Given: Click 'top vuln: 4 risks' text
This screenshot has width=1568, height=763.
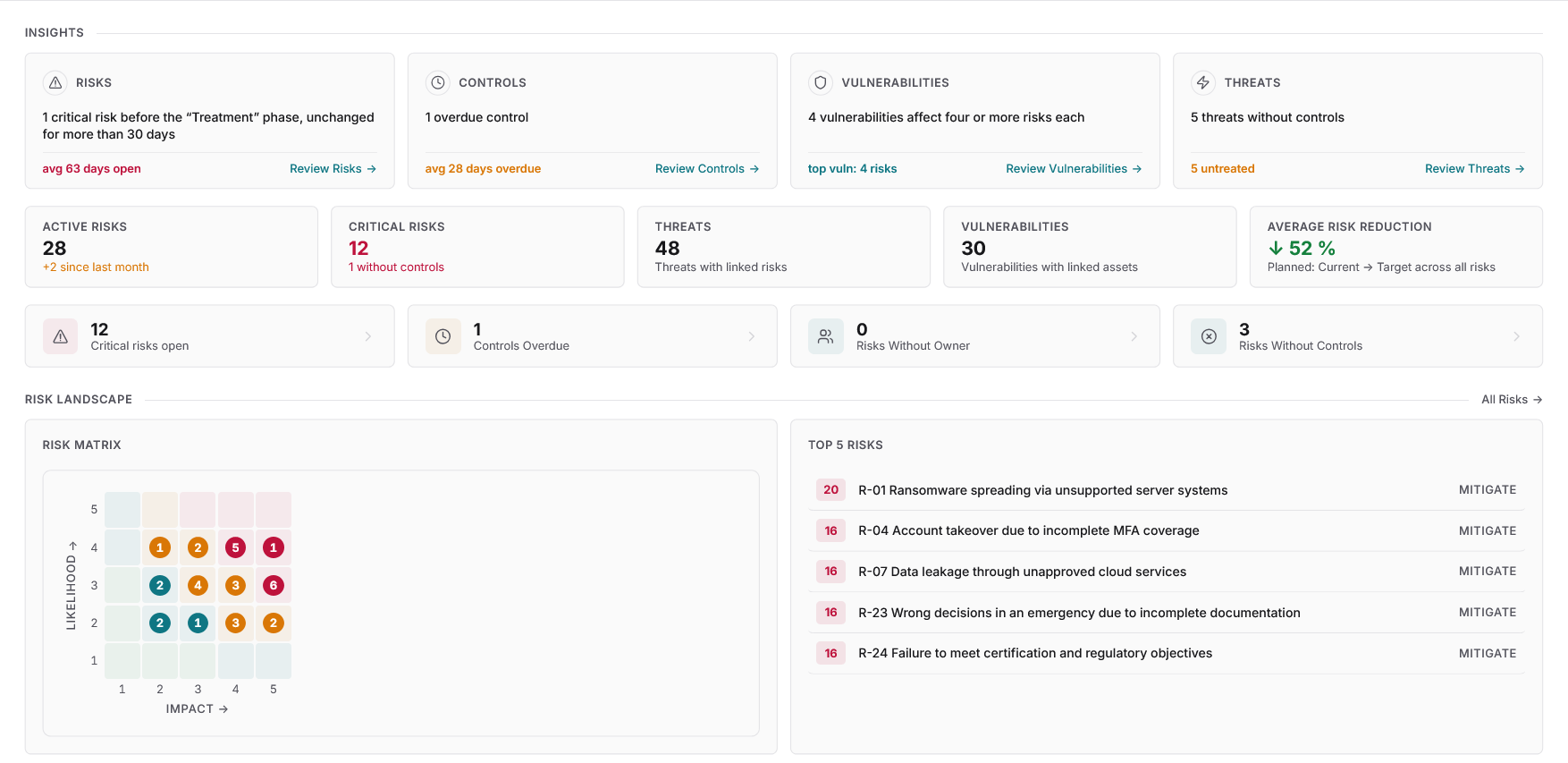Looking at the screenshot, I should pyautogui.click(x=852, y=168).
